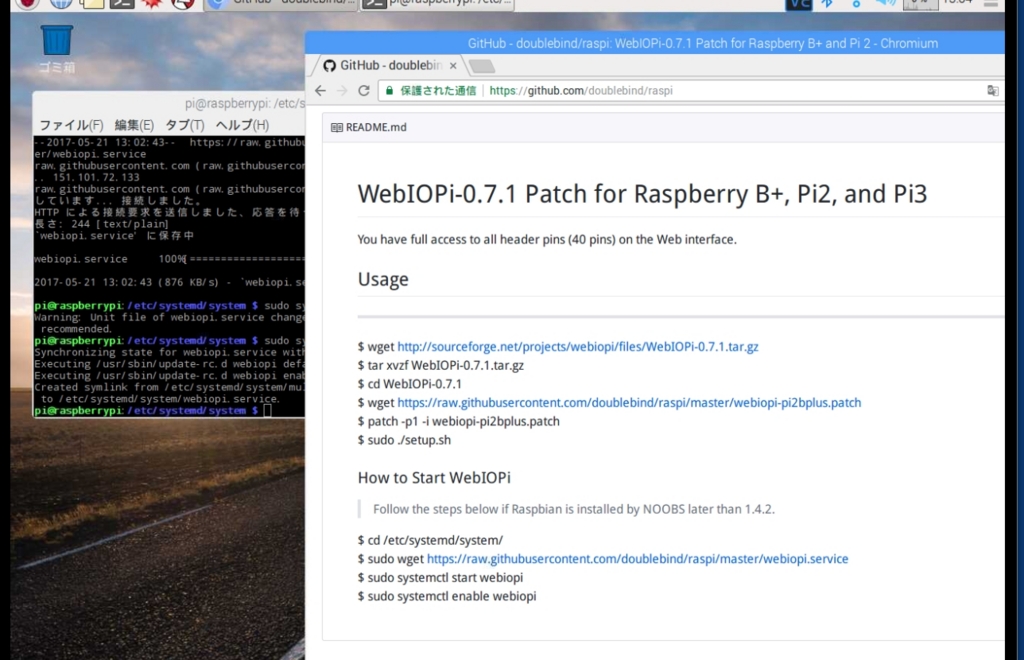
Task: Click the 40 pins header description sentence
Action: coord(547,240)
